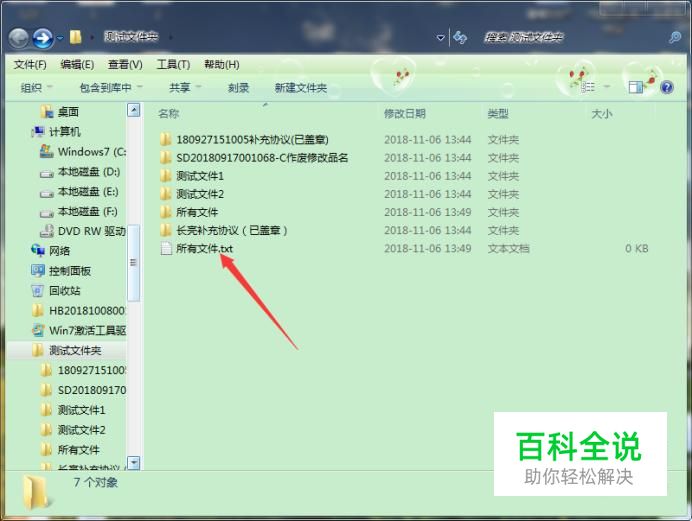Viewport: 692px width, 521px height.
Task: Click the refresh button in address bar
Action: 460,37
